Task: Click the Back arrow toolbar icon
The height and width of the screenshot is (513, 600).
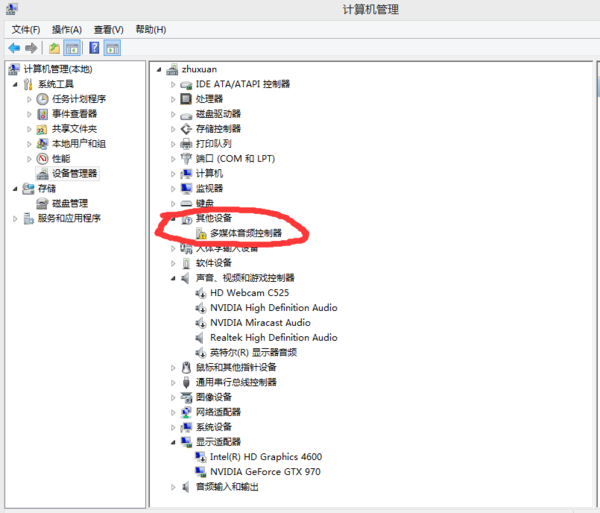Action: pos(14,48)
